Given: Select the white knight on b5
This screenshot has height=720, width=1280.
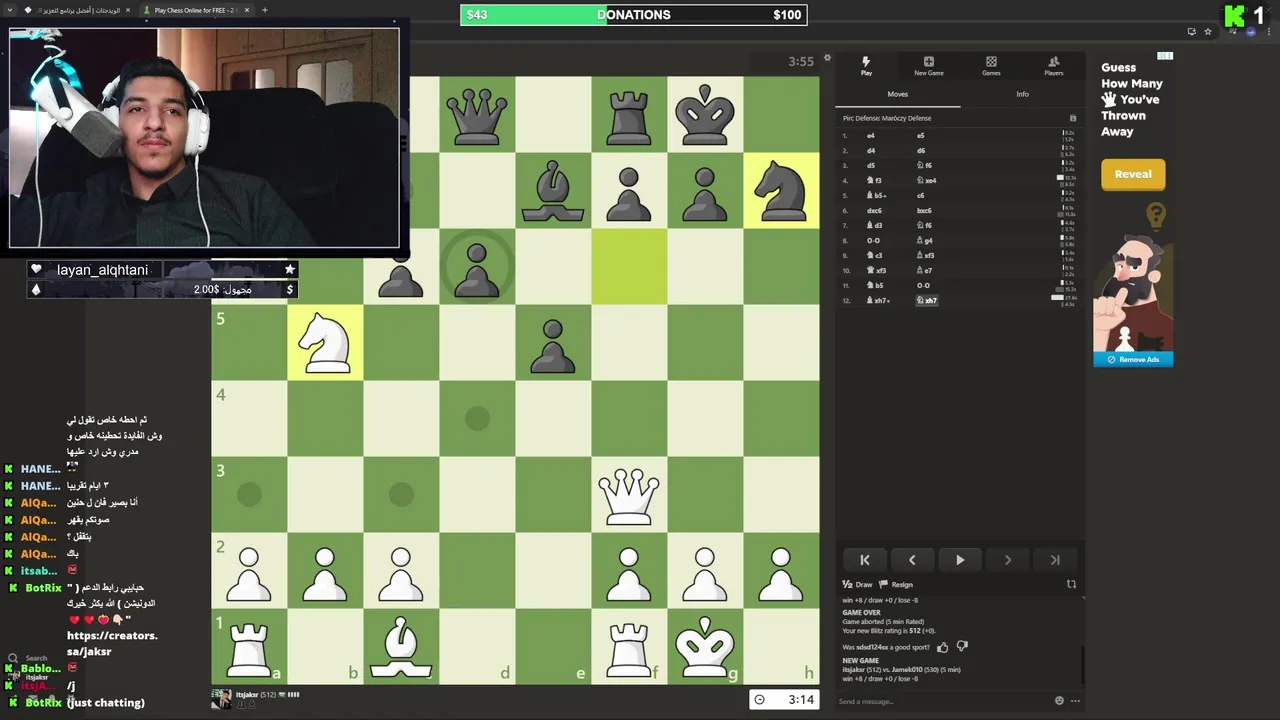Looking at the screenshot, I should (325, 342).
